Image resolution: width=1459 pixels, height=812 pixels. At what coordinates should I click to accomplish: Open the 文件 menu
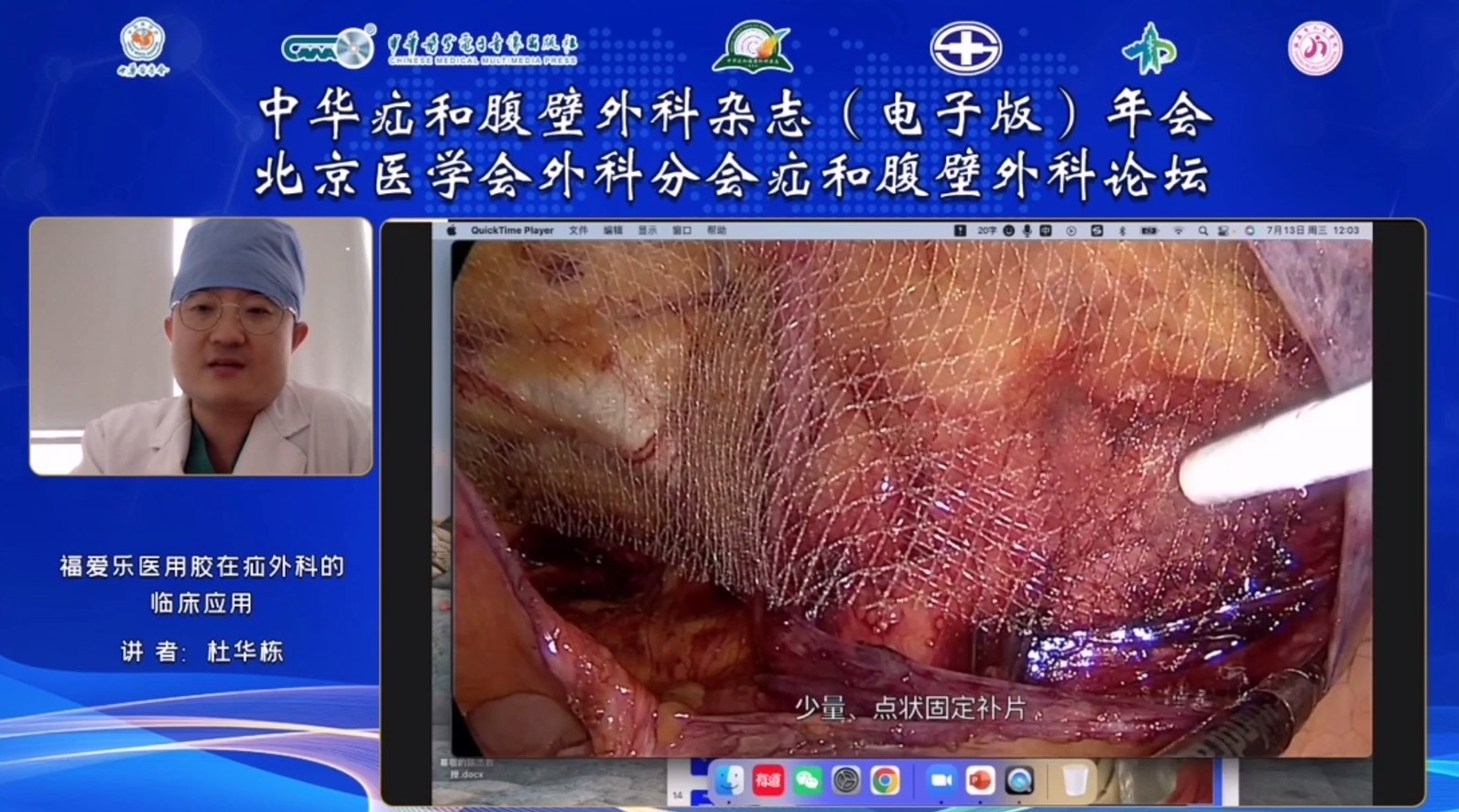tap(579, 231)
